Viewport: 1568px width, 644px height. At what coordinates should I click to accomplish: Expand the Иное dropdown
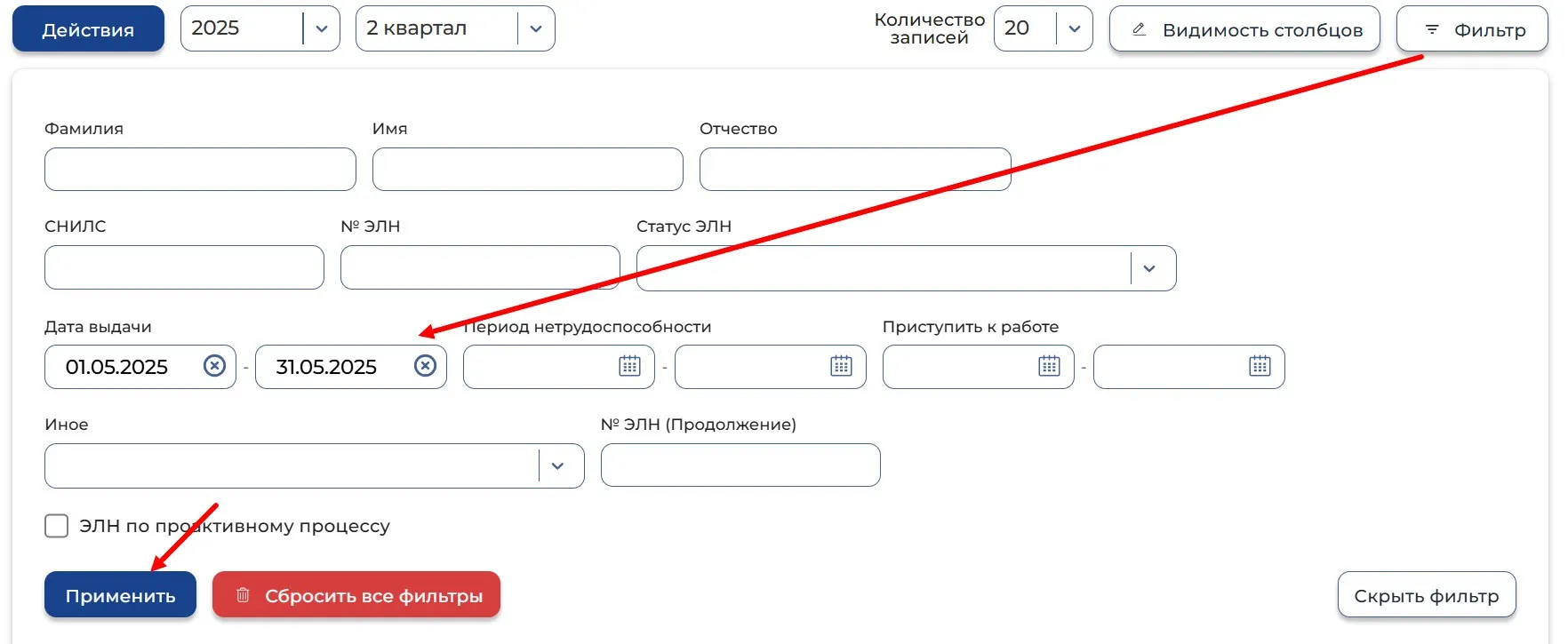[x=315, y=465]
